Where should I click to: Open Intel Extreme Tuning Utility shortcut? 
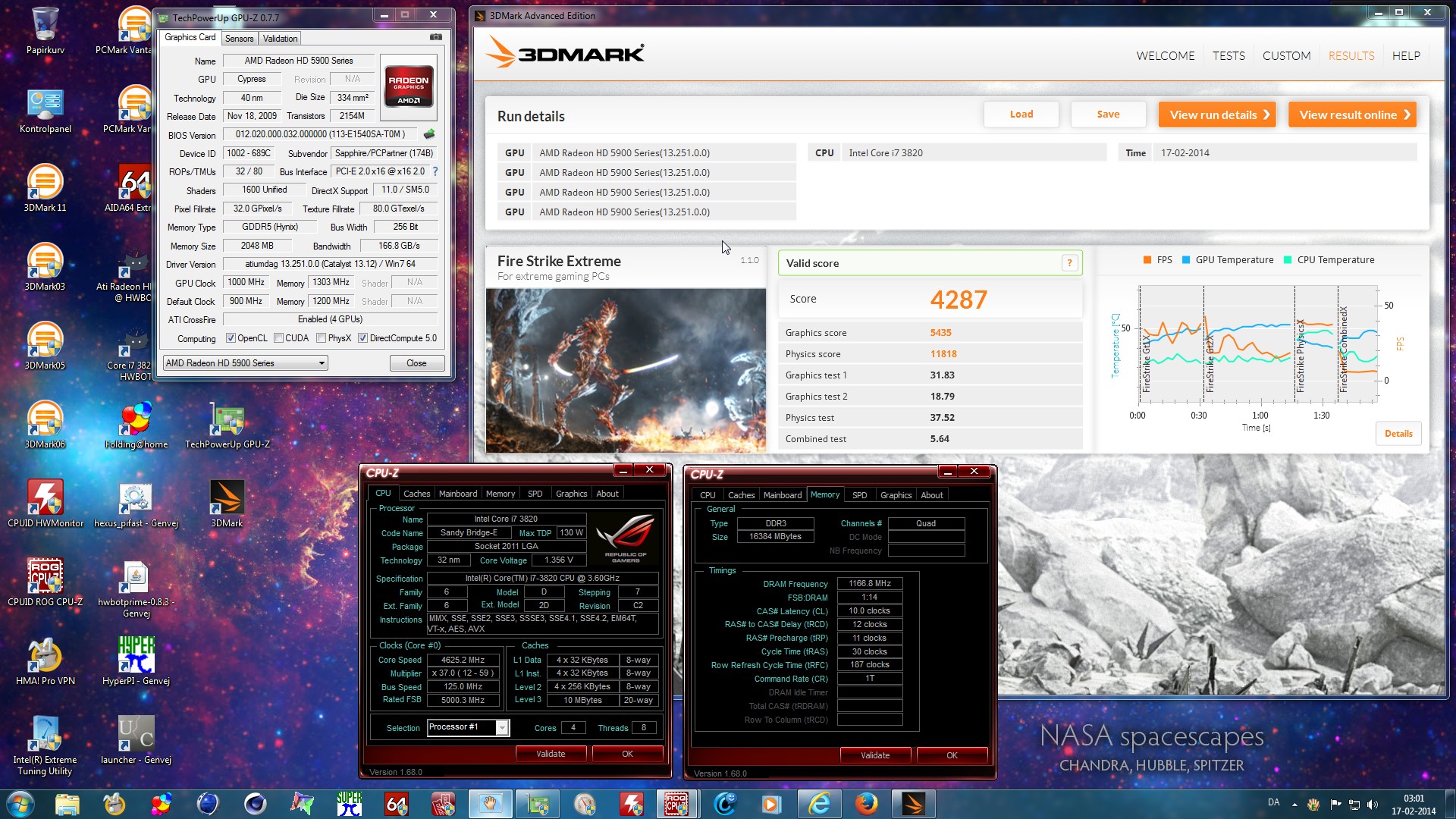point(45,746)
